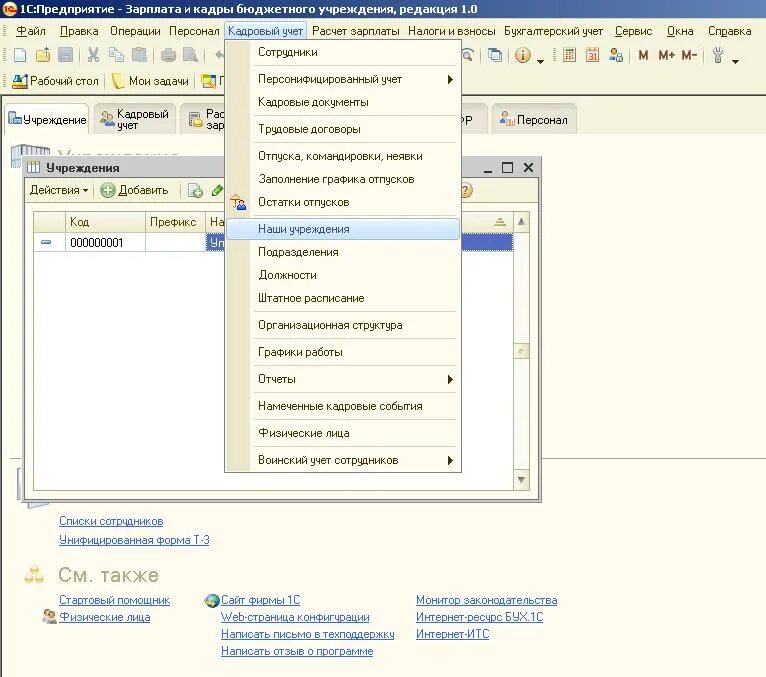Screen dimensions: 766x677
Task: Open the Окна menu
Action: pyautogui.click(x=680, y=31)
